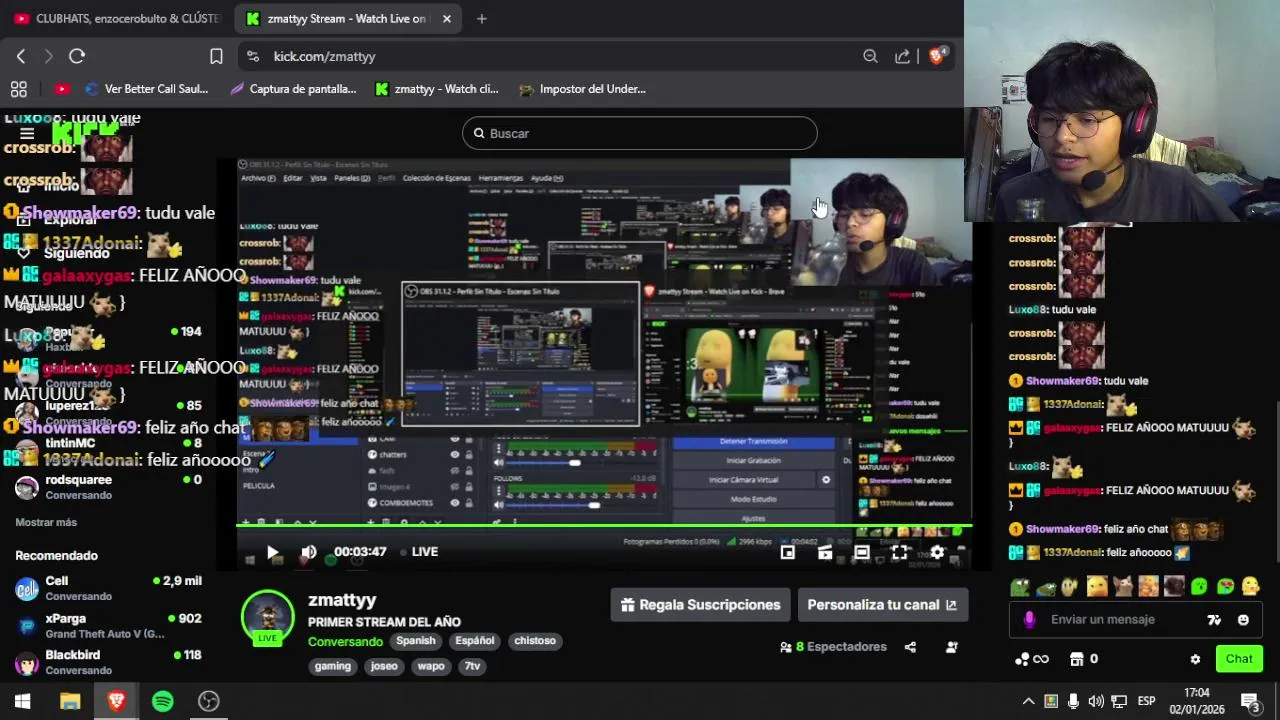1280x720 pixels.
Task: Focus the Buscar search field
Action: click(x=640, y=133)
